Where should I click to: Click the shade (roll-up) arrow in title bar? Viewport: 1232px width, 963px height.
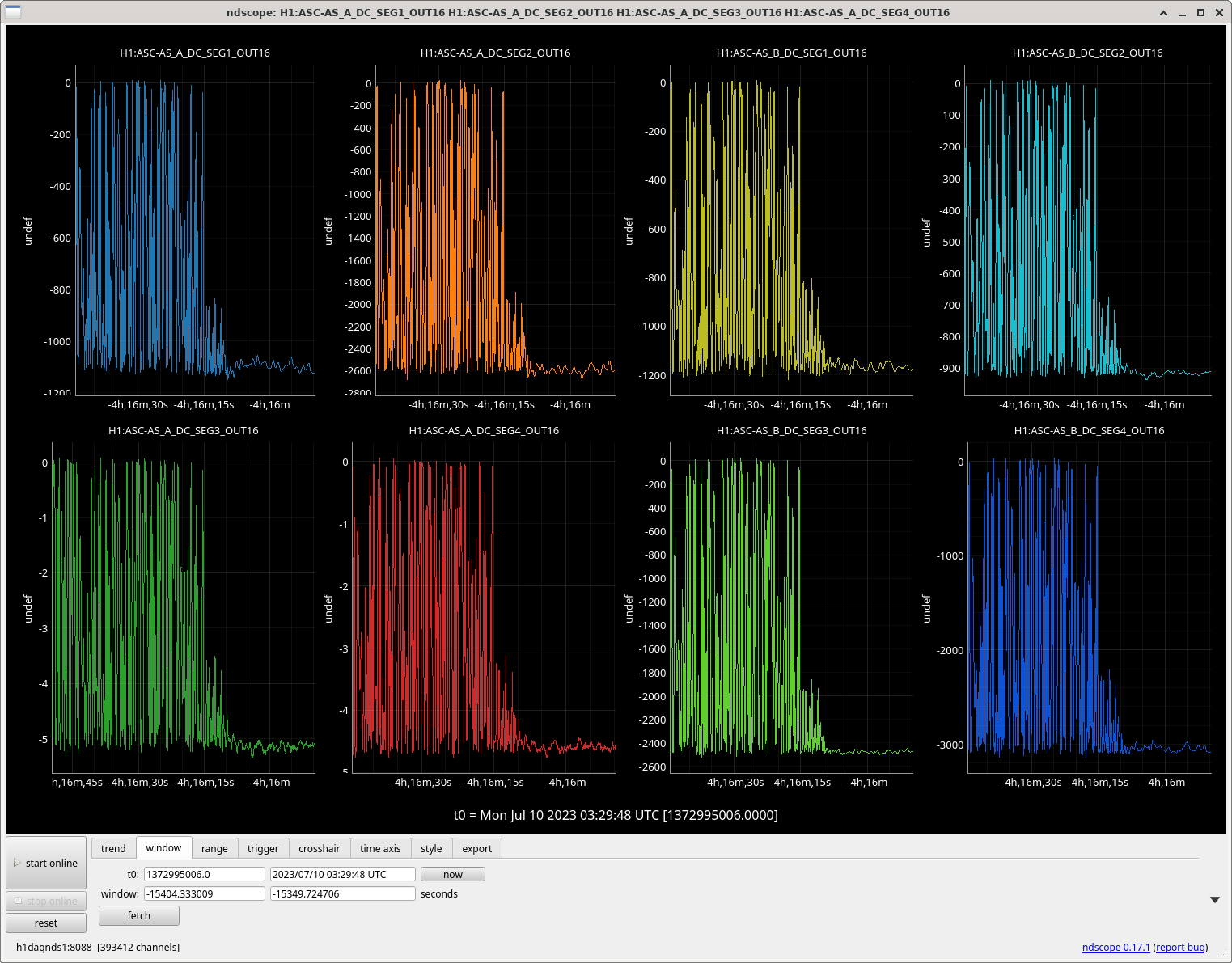[x=1163, y=12]
